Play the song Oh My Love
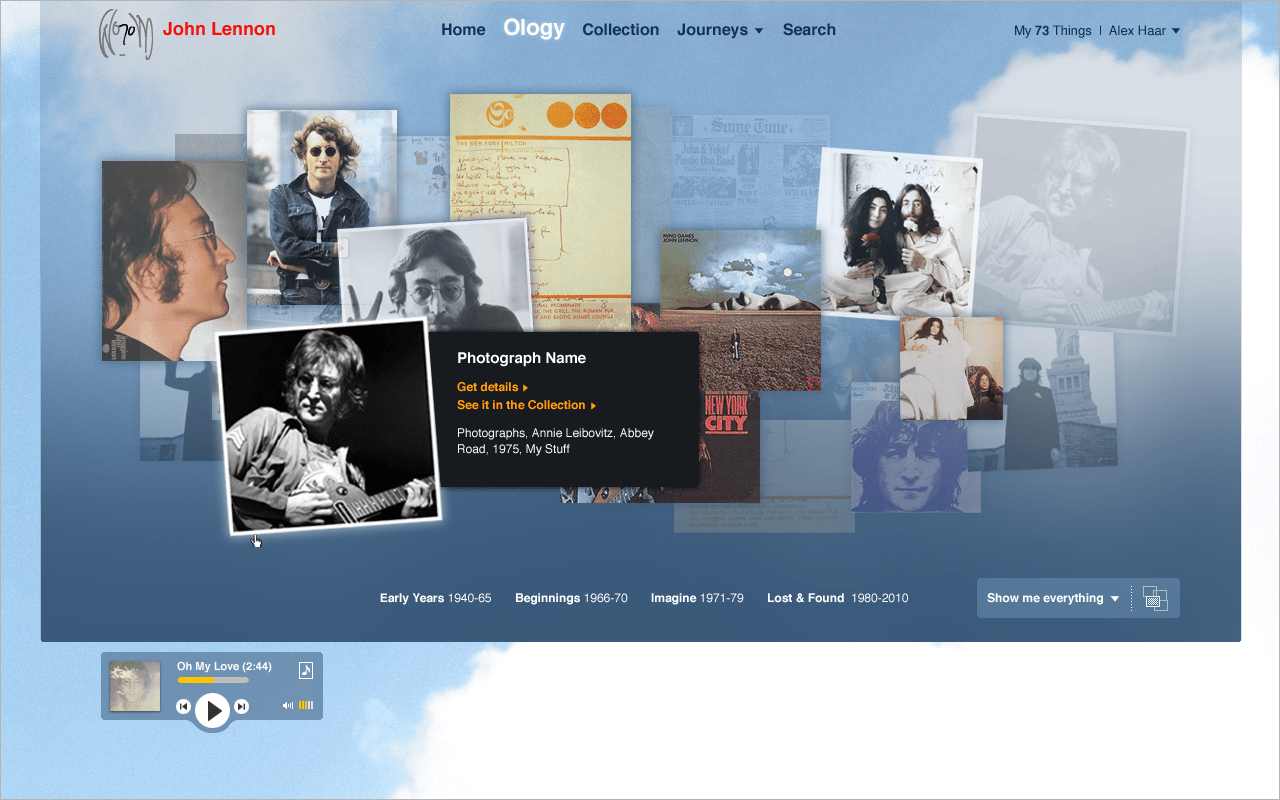 (x=211, y=710)
